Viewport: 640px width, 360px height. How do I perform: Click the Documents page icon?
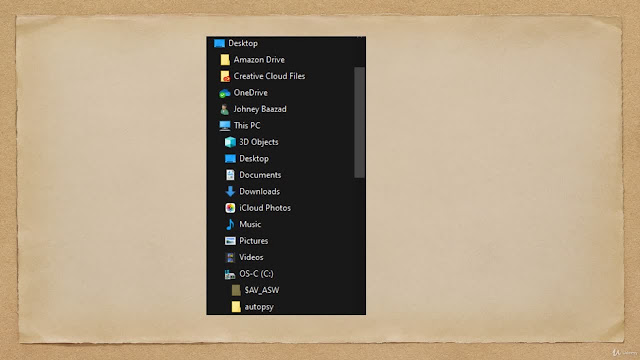(230, 175)
